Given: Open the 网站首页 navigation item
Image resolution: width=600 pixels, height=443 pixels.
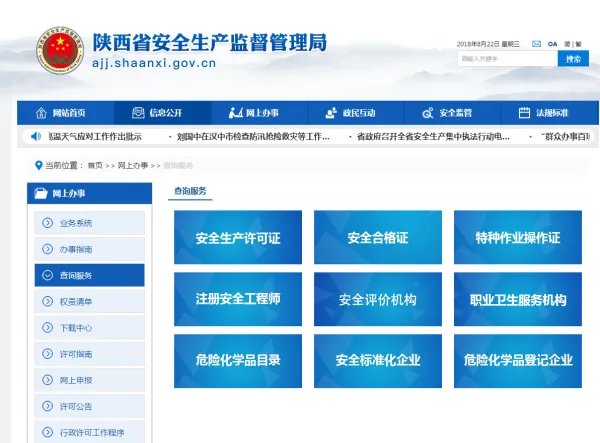Looking at the screenshot, I should pos(65,113).
